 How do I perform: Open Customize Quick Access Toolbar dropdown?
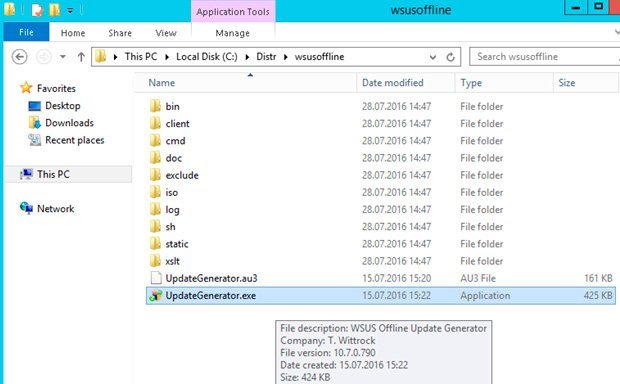pyautogui.click(x=70, y=11)
